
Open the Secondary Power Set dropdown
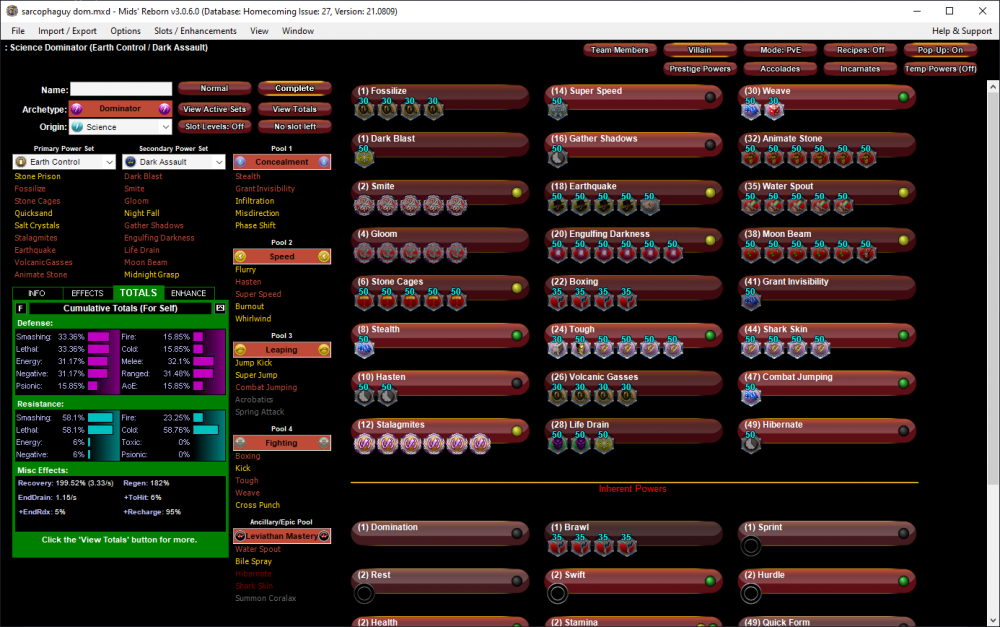[x=172, y=161]
